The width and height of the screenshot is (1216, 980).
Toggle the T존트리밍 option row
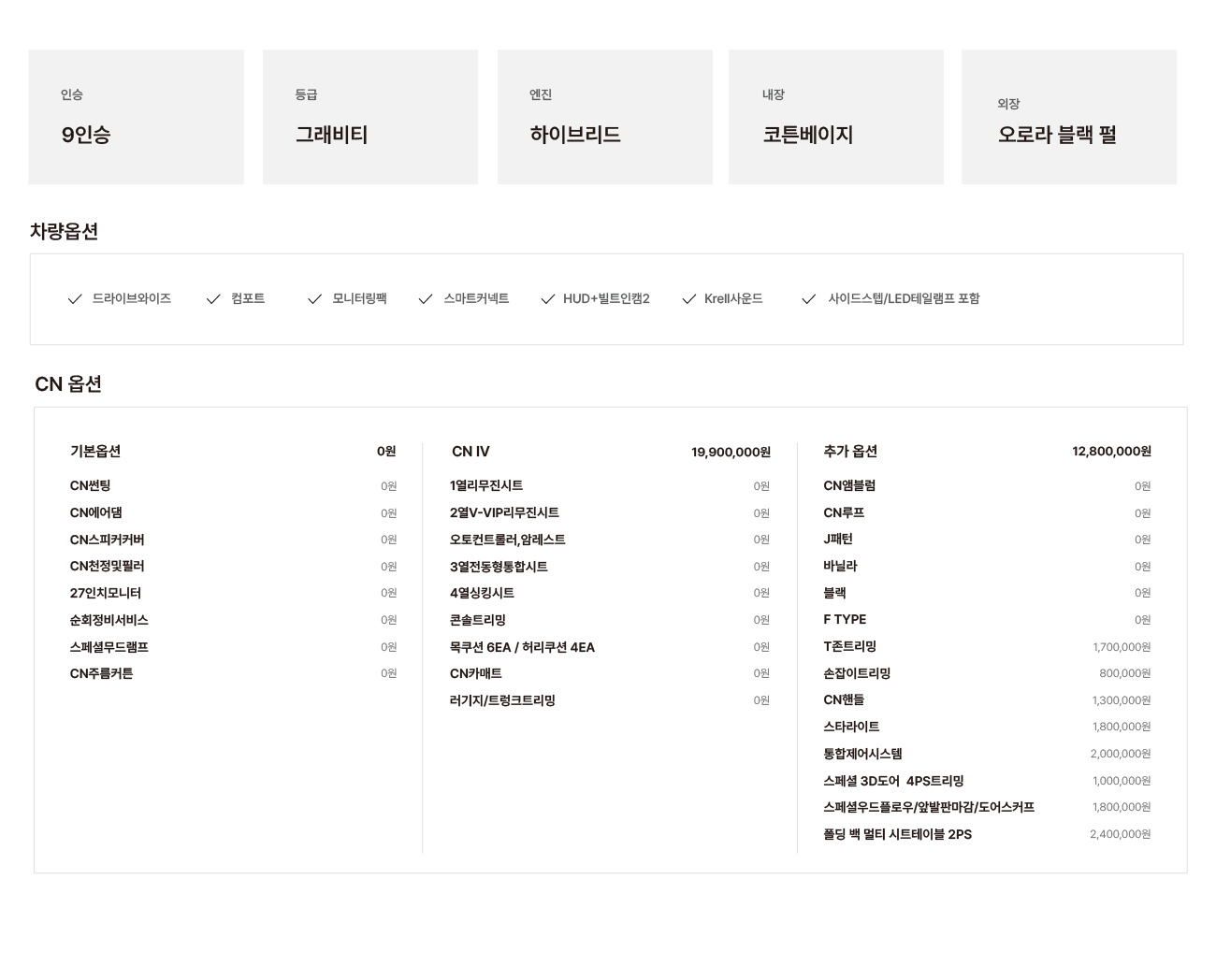click(849, 646)
